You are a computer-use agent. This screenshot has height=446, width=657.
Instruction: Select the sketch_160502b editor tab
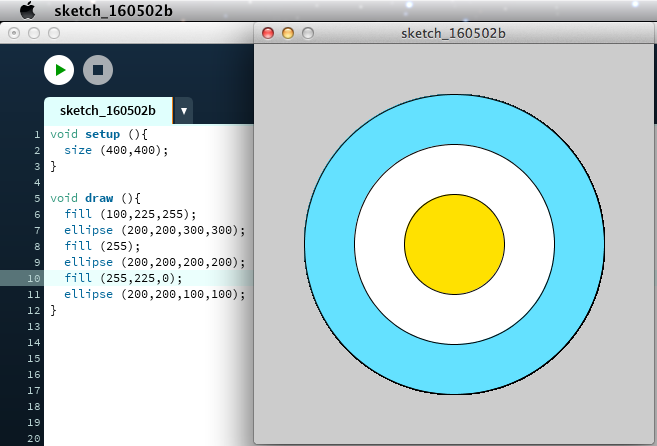pyautogui.click(x=107, y=110)
